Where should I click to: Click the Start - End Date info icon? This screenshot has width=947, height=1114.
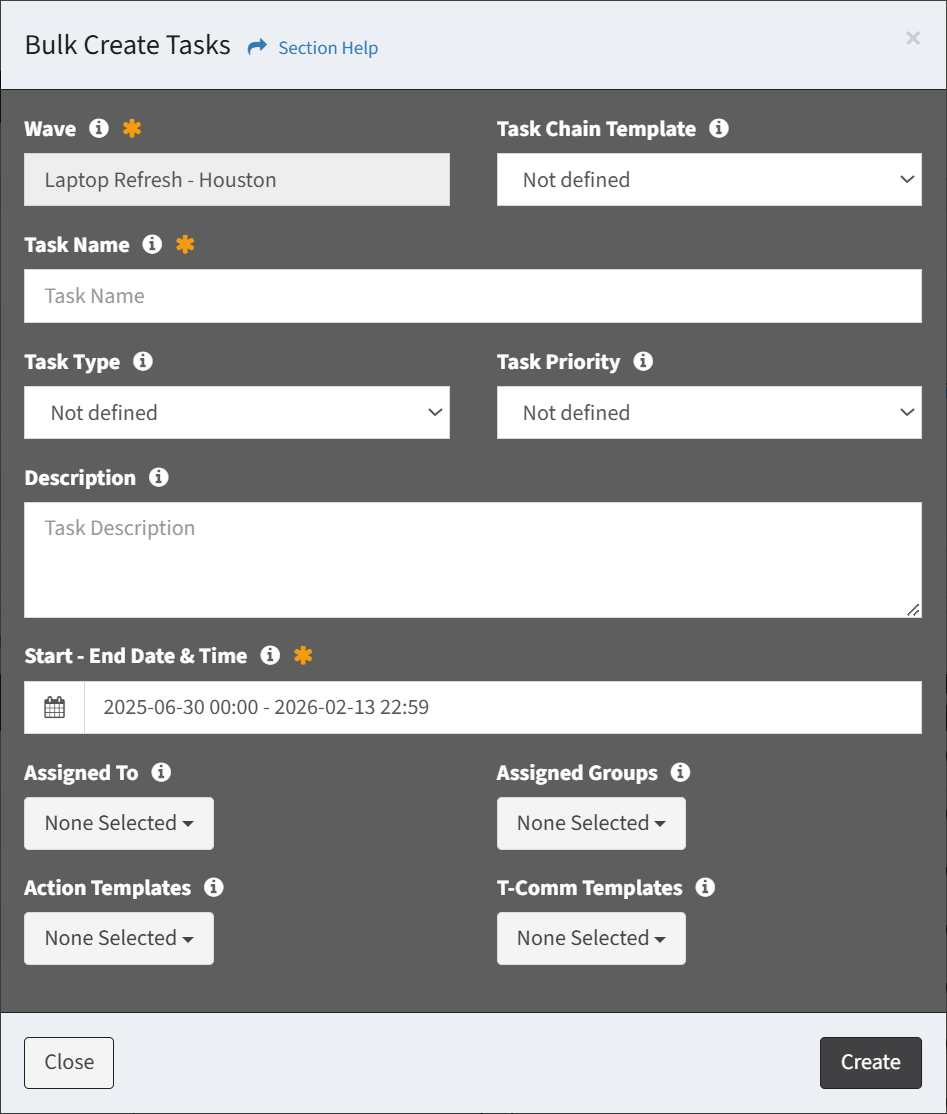pos(270,655)
